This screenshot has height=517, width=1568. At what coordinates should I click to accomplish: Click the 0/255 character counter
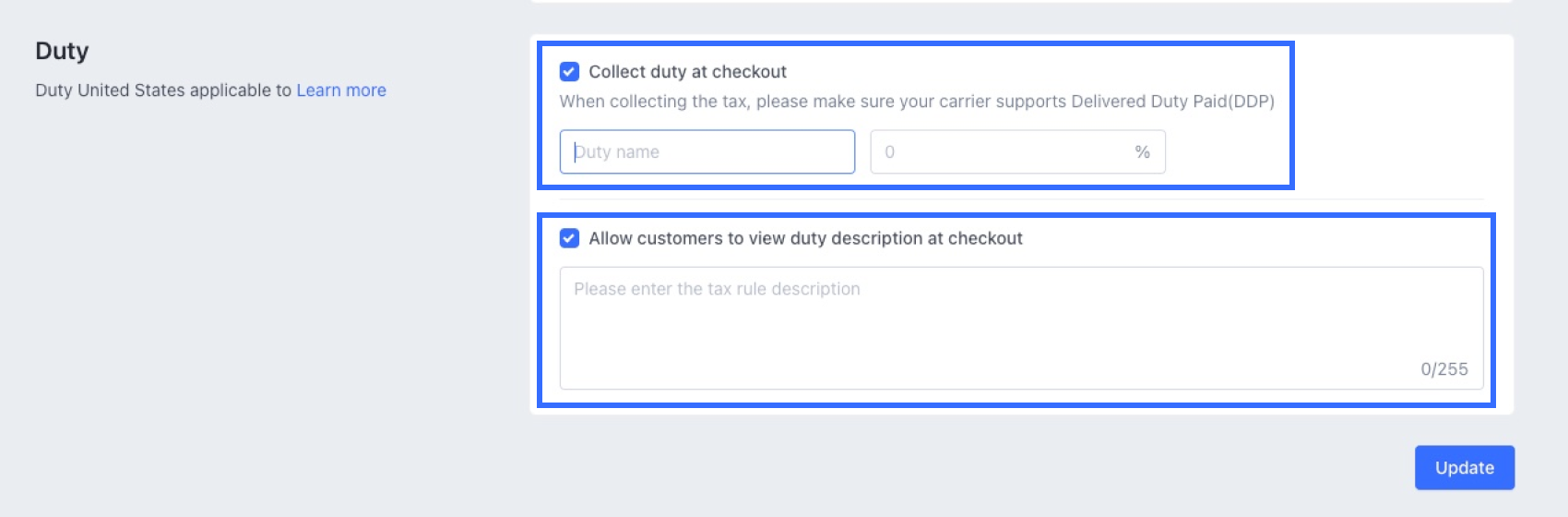tap(1444, 369)
